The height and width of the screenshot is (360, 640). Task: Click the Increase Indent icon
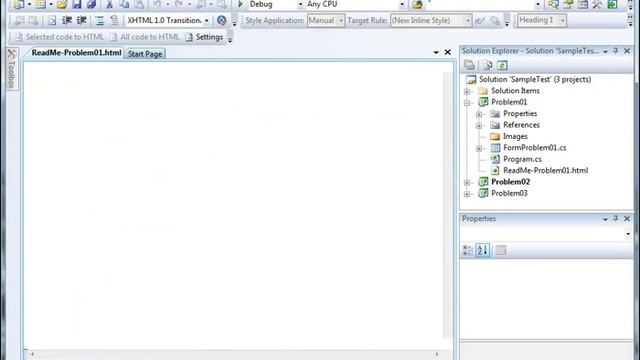[x=82, y=20]
